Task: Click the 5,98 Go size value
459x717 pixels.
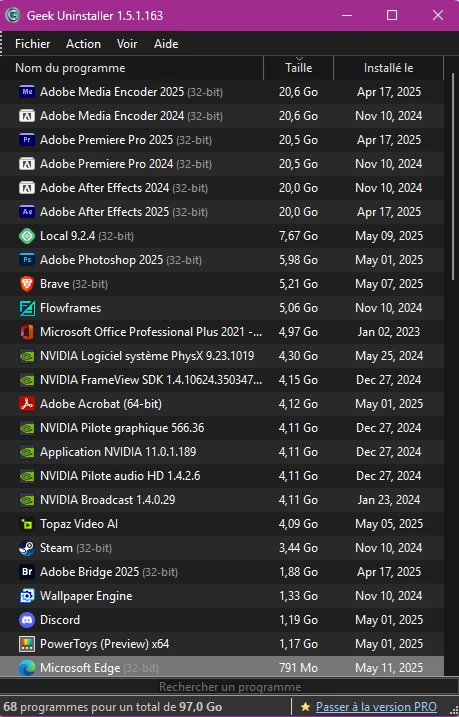Action: [298, 260]
